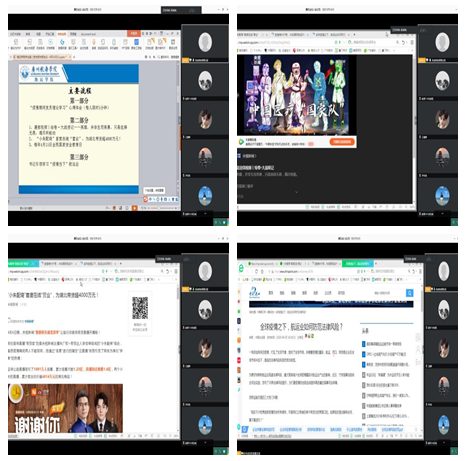Image resolution: width=466 pixels, height=461 pixels.
Task: Open the headline 全球疫情之下 article title
Action: (301, 327)
